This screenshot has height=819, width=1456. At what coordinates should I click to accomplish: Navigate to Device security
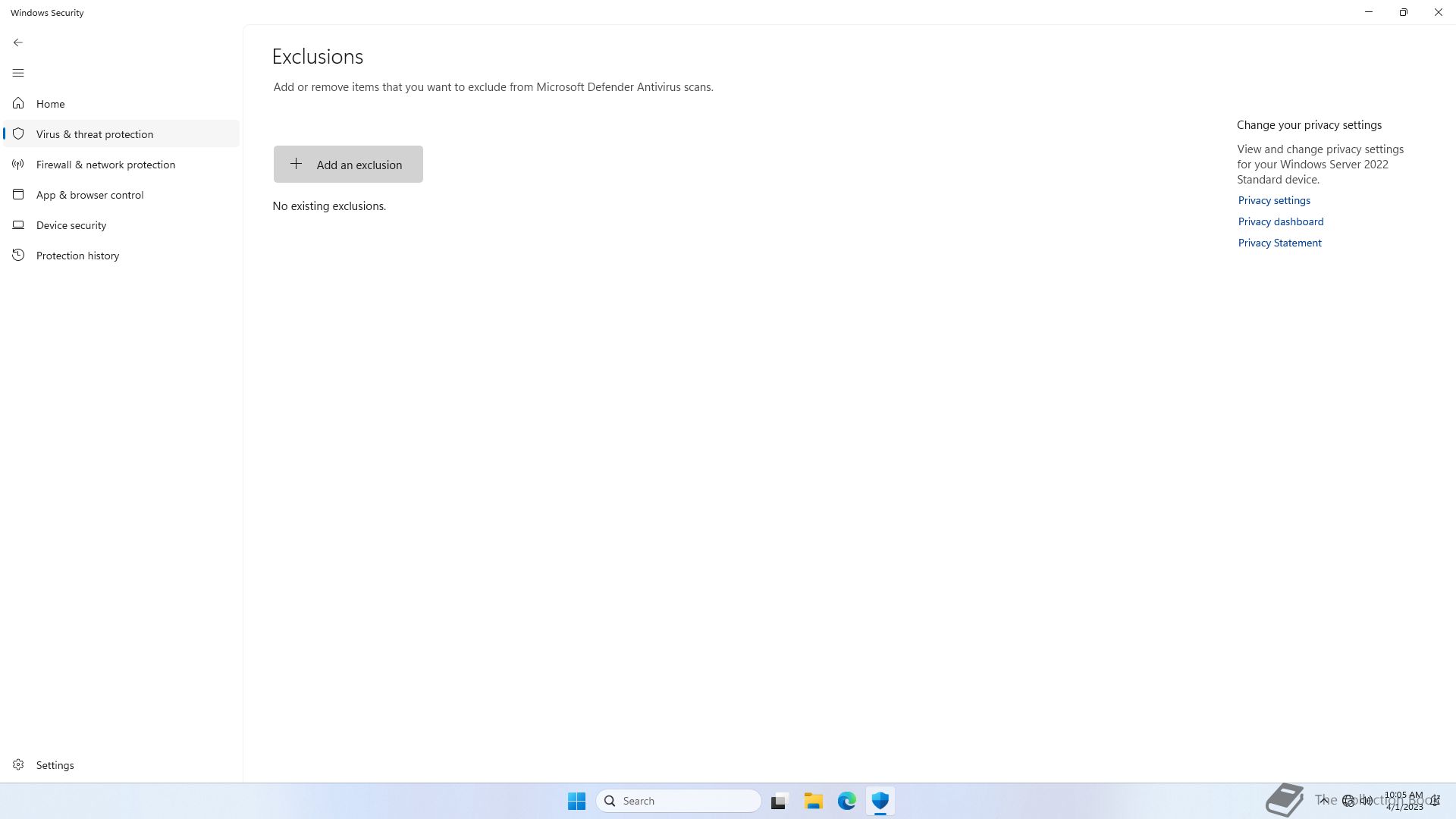121,224
